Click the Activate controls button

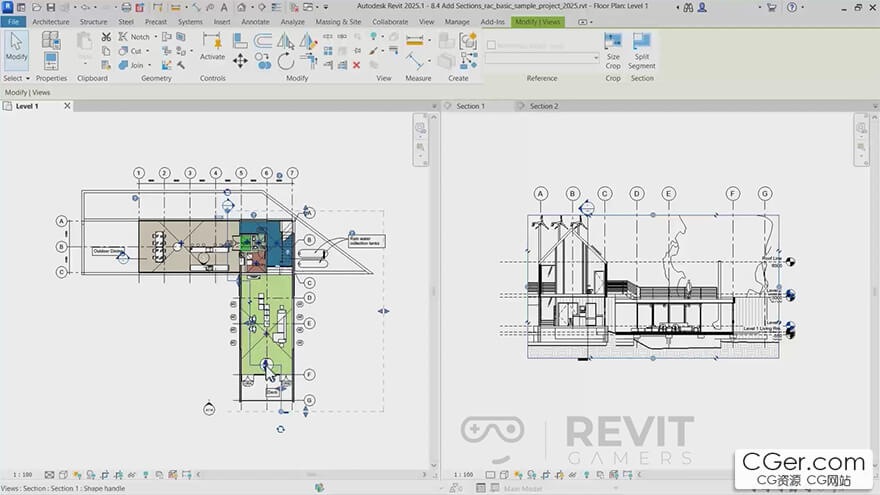coord(212,47)
